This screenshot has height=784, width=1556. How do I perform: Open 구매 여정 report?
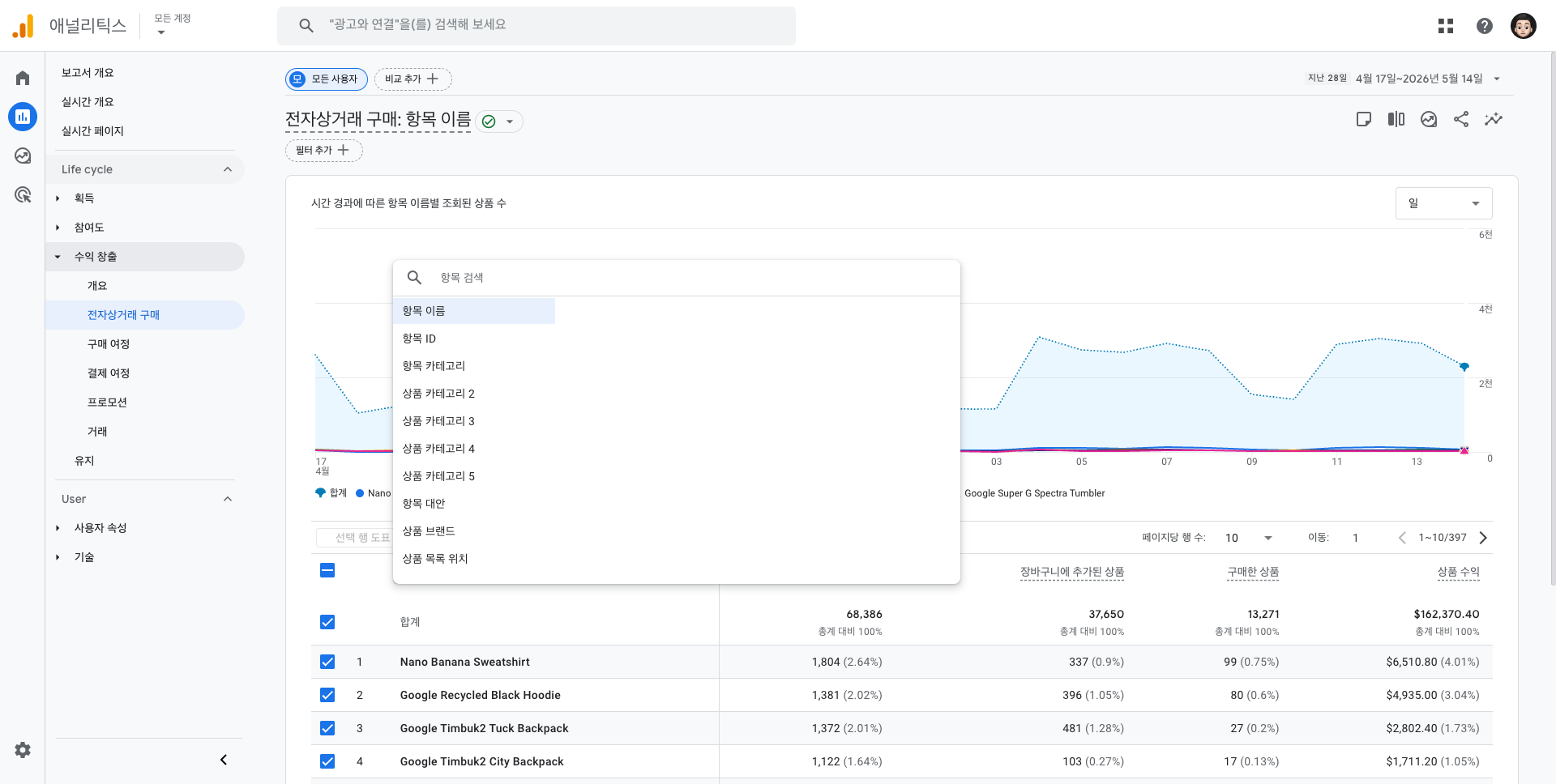click(109, 344)
